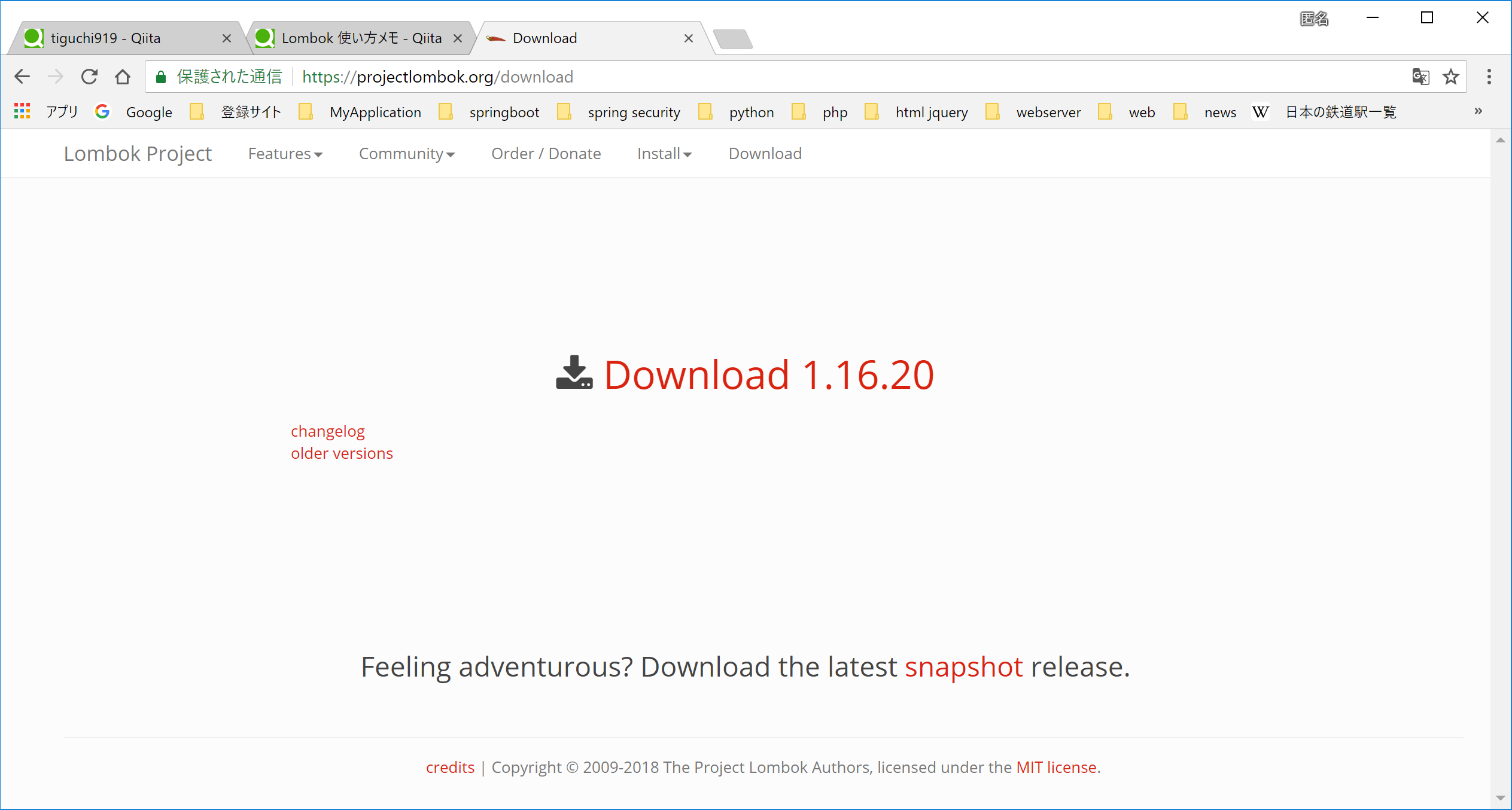The image size is (1512, 810).
Task: Open the Chrome three-dot menu
Action: pyautogui.click(x=1489, y=77)
